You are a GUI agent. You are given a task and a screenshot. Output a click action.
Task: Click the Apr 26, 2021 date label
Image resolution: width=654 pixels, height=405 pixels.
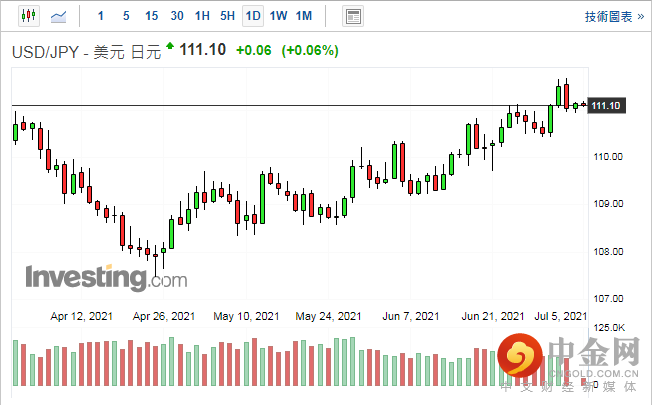pos(164,316)
